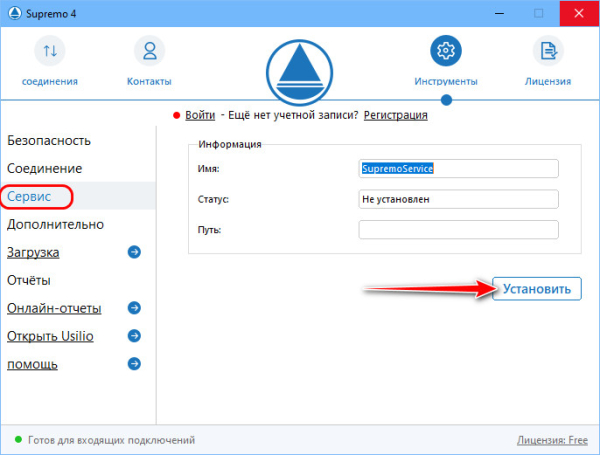Click the empty Путь input field
The image size is (600, 455).
[458, 230]
